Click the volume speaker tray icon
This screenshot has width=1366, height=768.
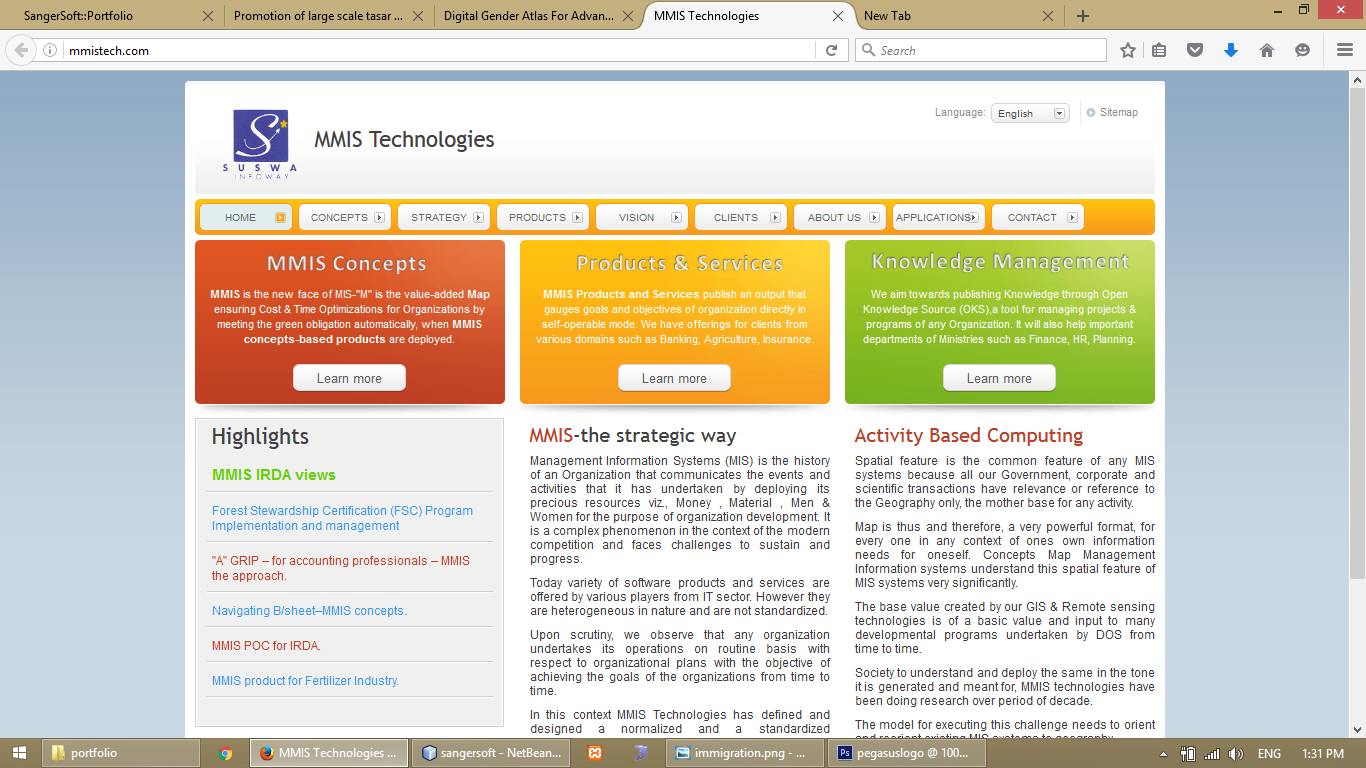pos(1236,754)
